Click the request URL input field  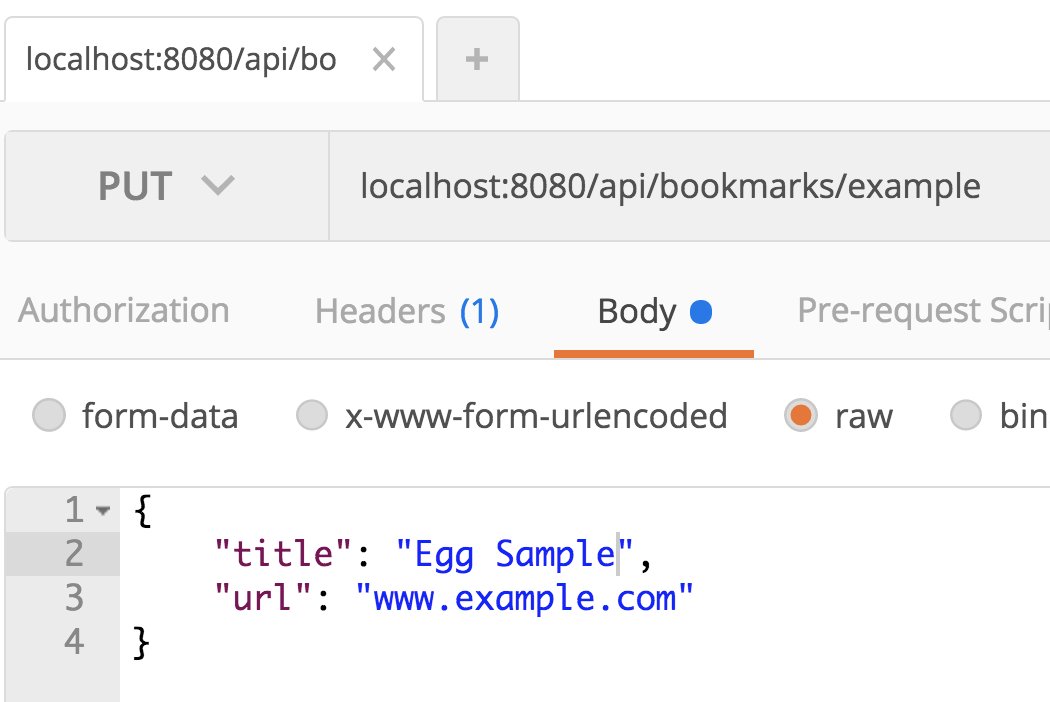(x=670, y=186)
